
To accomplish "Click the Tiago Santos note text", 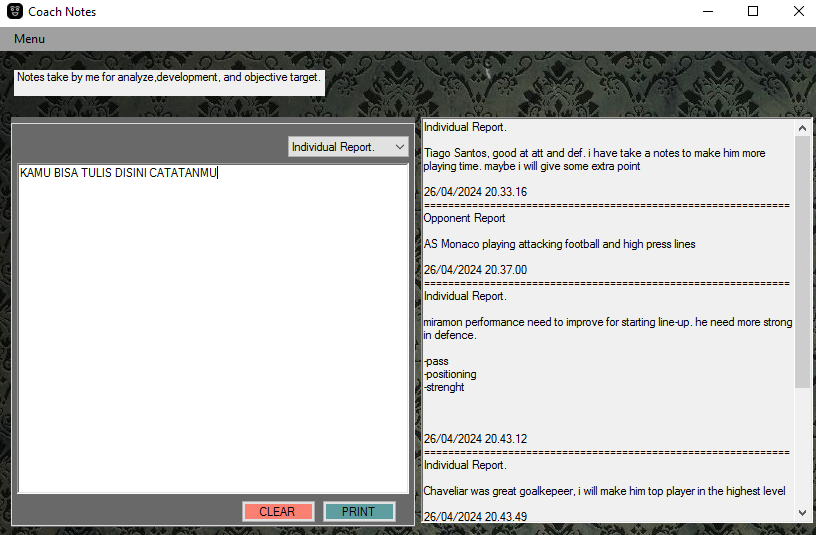I will click(594, 159).
